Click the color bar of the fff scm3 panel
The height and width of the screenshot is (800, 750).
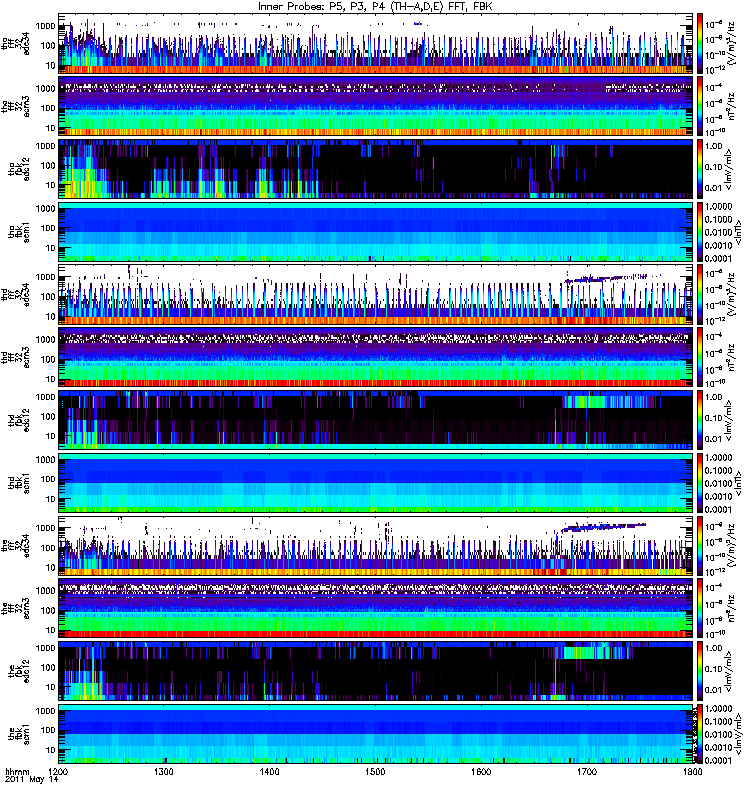coord(700,608)
